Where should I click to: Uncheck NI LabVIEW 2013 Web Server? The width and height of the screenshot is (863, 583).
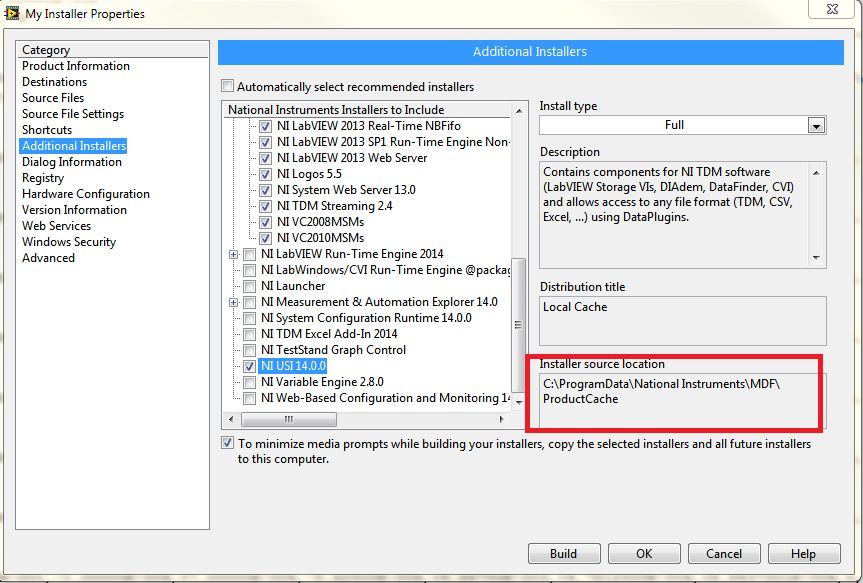265,158
